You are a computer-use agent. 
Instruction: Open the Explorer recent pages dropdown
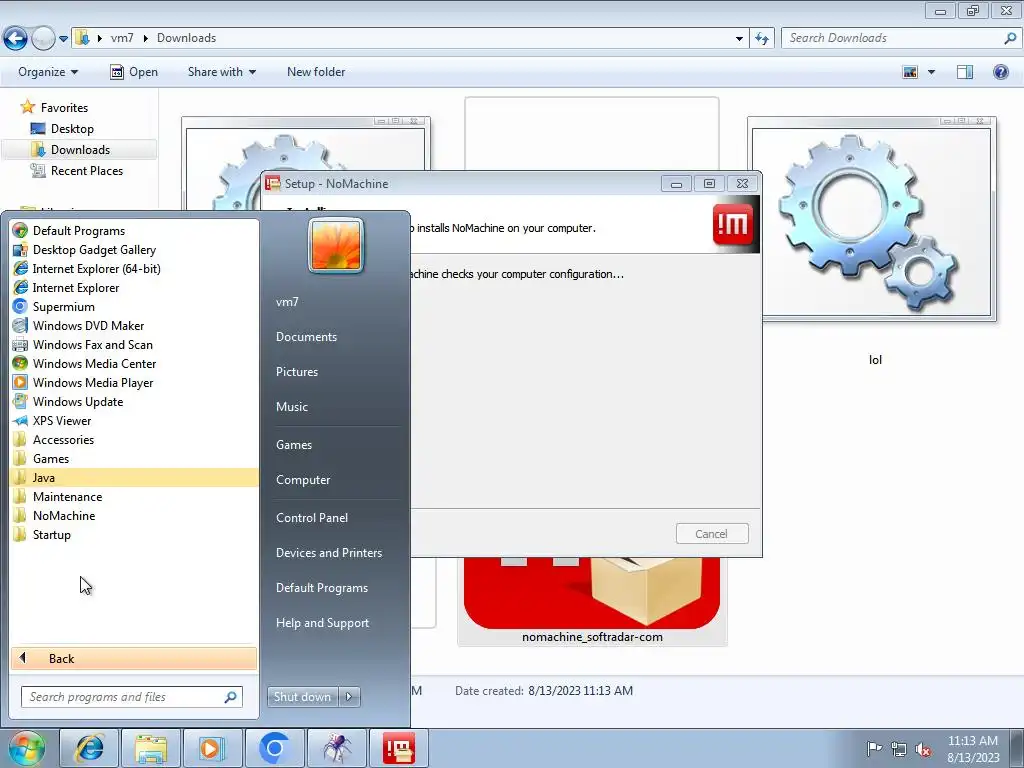point(63,39)
